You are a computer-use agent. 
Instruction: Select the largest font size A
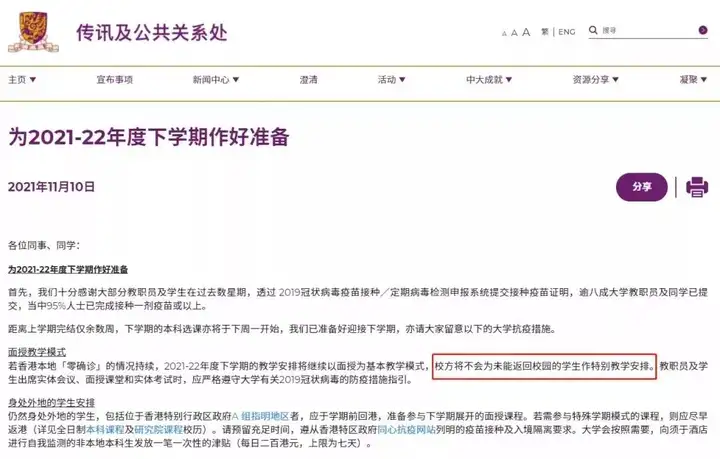pos(526,32)
